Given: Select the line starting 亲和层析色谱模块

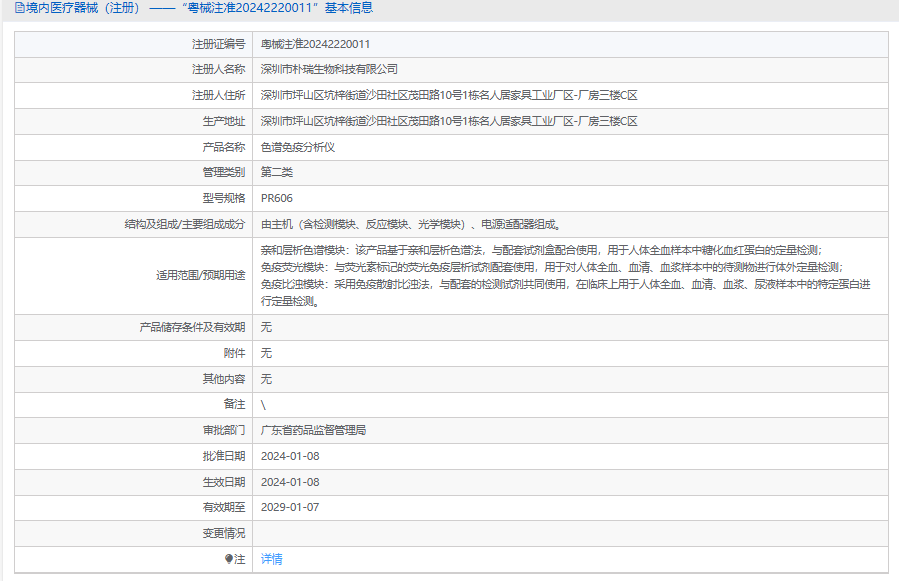Looking at the screenshot, I should (542, 250).
